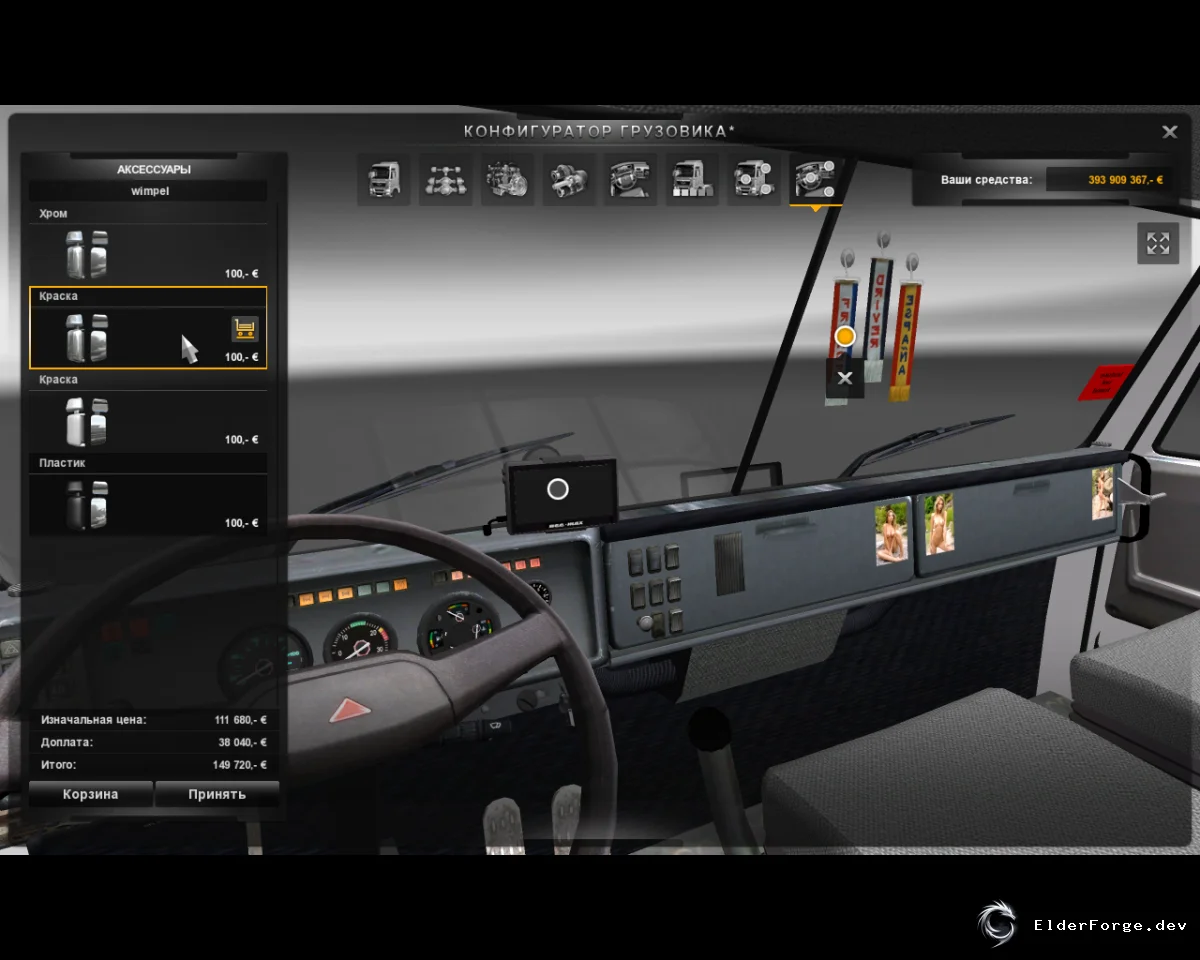This screenshot has width=1200, height=960.
Task: Open the Корзина cart
Action: [x=91, y=794]
